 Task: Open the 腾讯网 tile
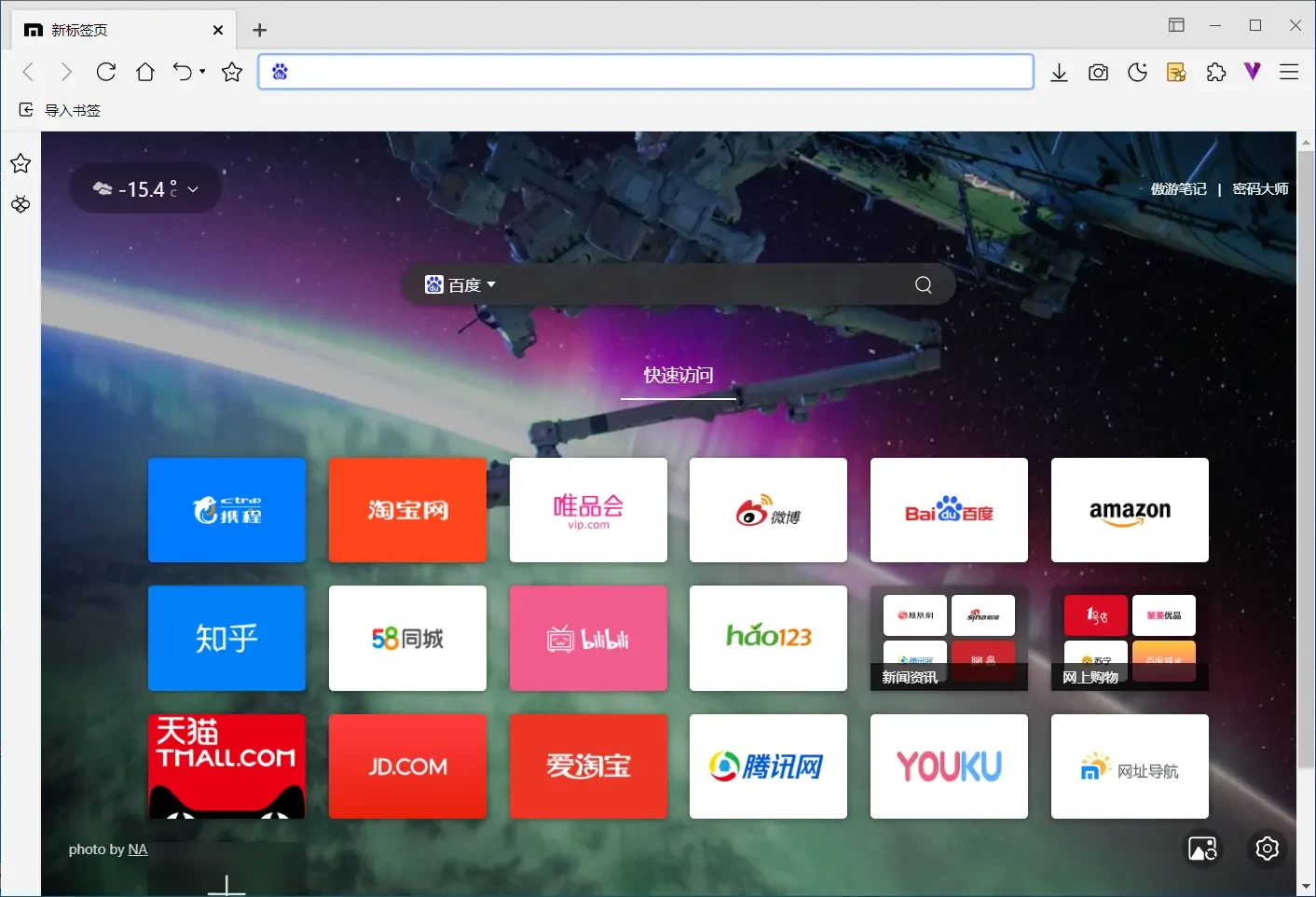768,766
